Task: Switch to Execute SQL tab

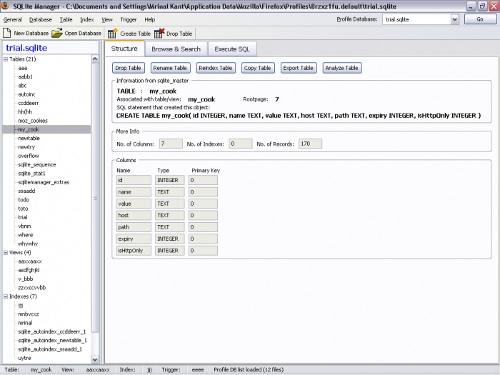Action: (232, 49)
